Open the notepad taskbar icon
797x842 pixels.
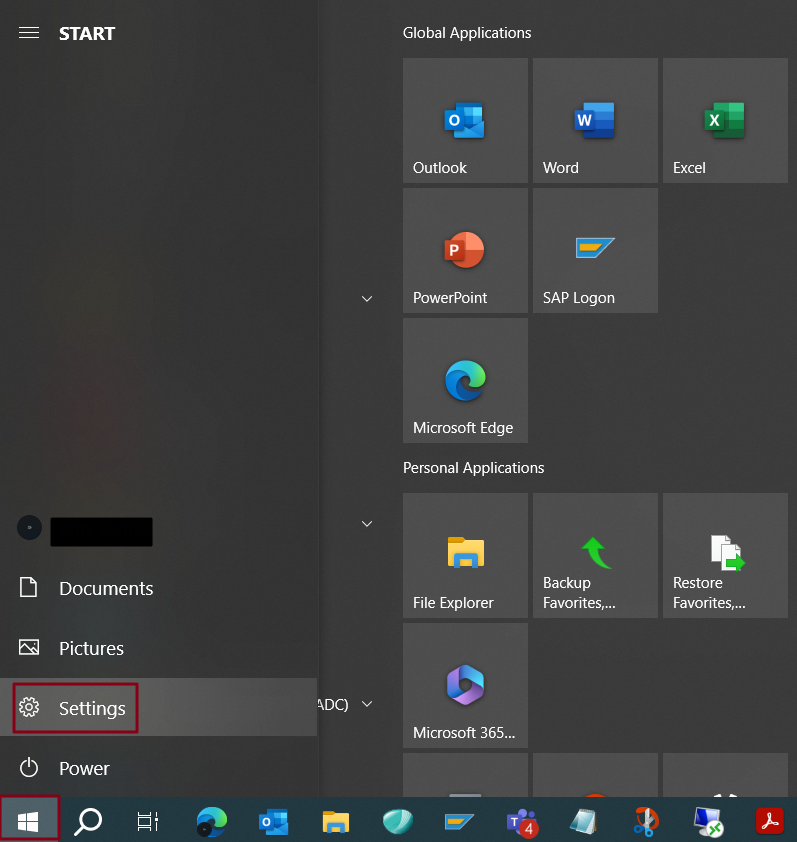583,822
